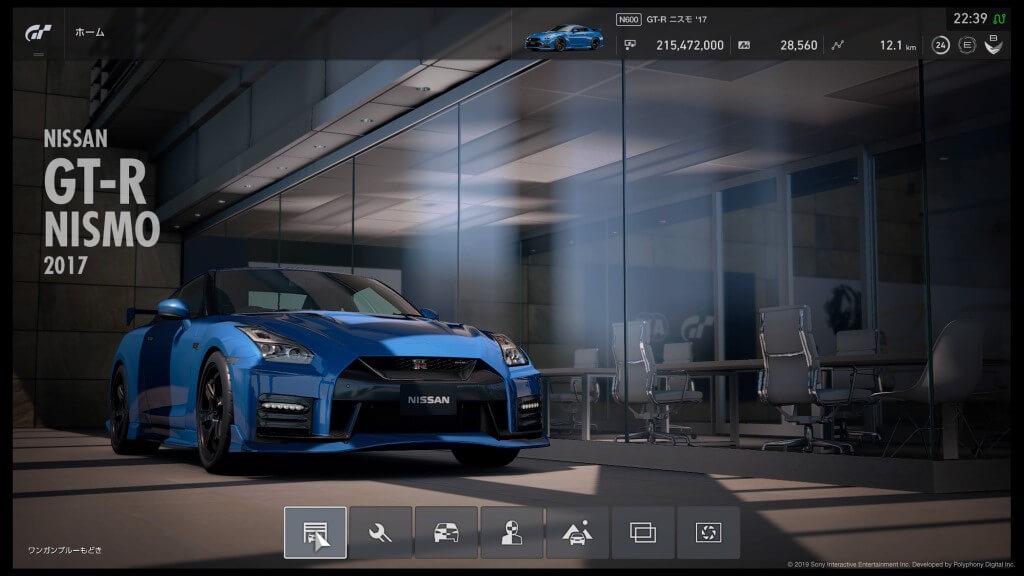Click the sportsmanship rating E badge
Screen dimensions: 1024x576
[967, 45]
